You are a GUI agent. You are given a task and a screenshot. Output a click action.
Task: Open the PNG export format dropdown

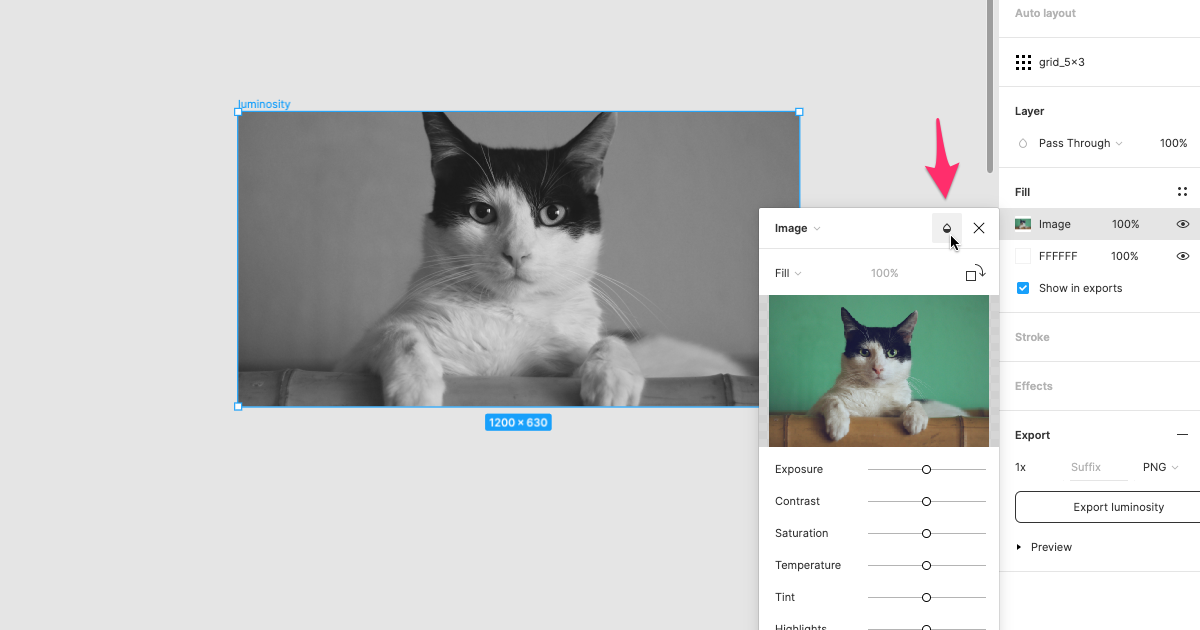pos(1160,467)
